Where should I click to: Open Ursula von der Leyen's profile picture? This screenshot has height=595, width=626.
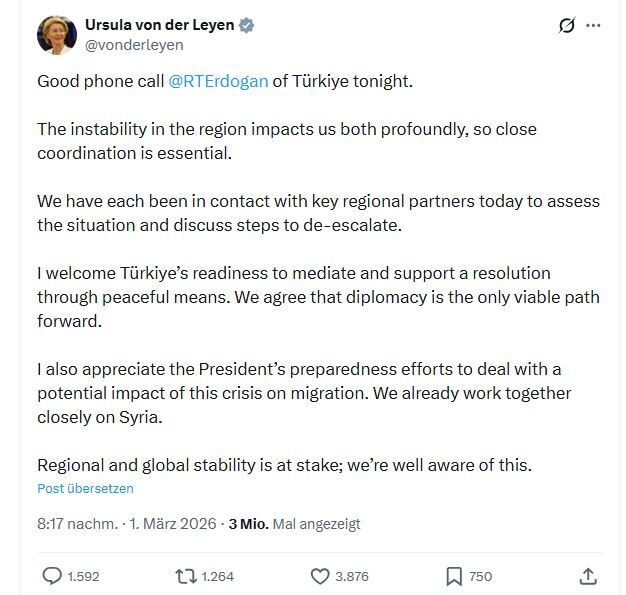click(x=57, y=35)
